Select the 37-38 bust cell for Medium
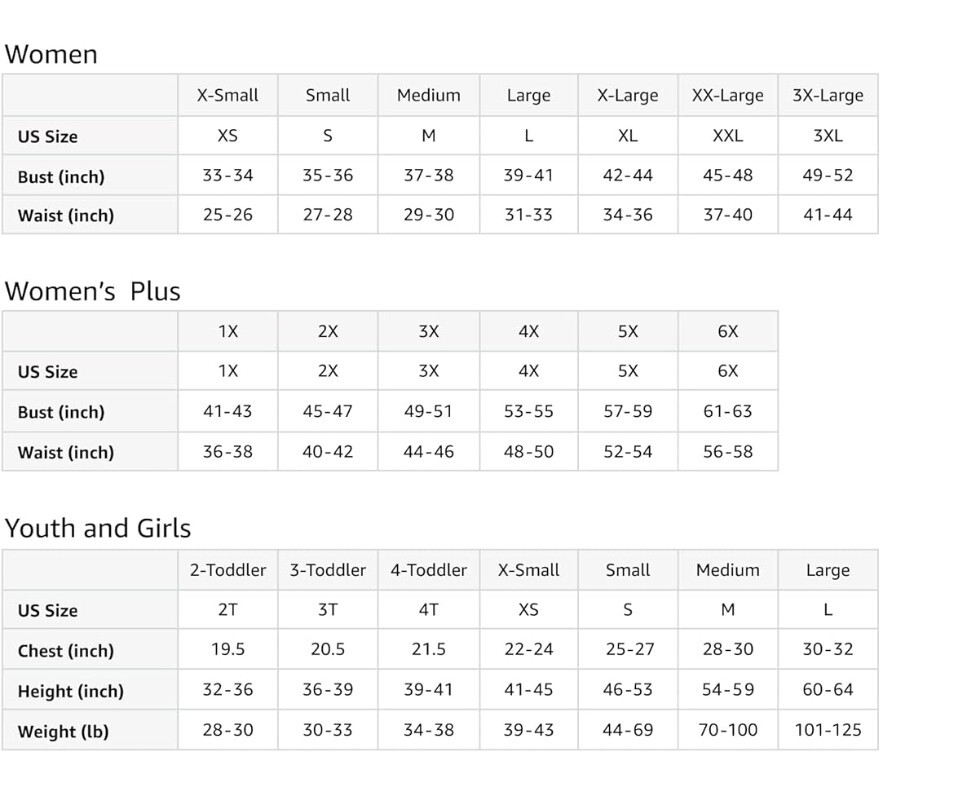The height and width of the screenshot is (785, 971). (428, 175)
